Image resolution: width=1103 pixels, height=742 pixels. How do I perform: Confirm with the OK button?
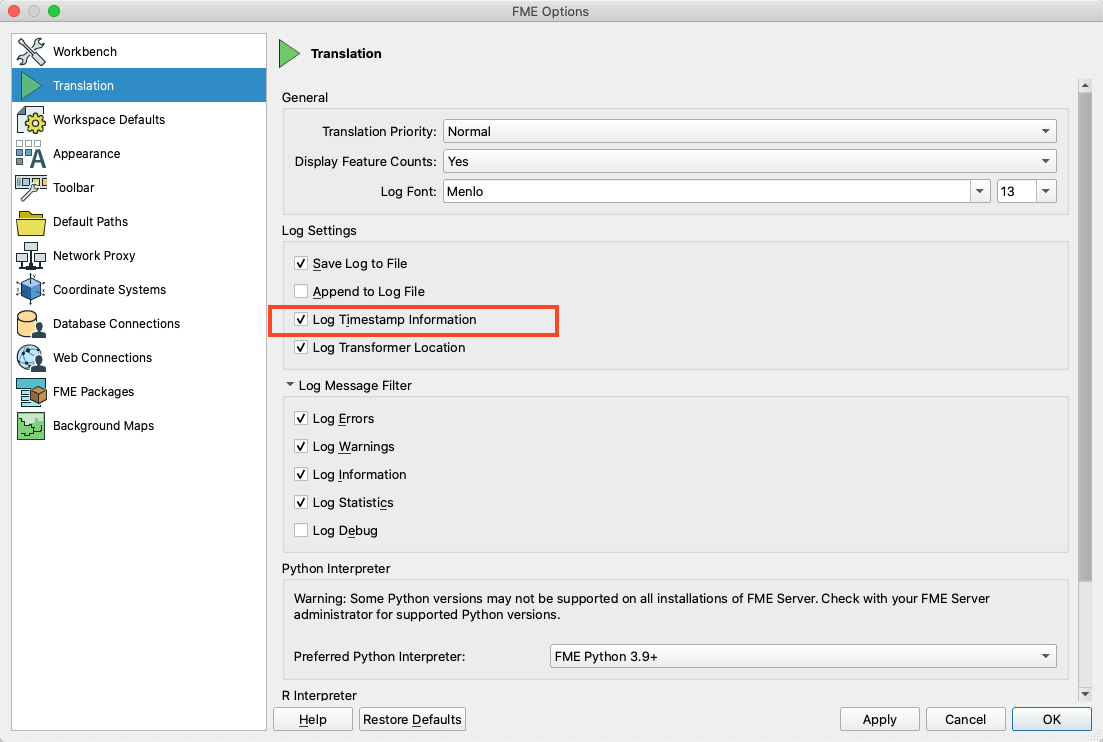pyautogui.click(x=1052, y=719)
